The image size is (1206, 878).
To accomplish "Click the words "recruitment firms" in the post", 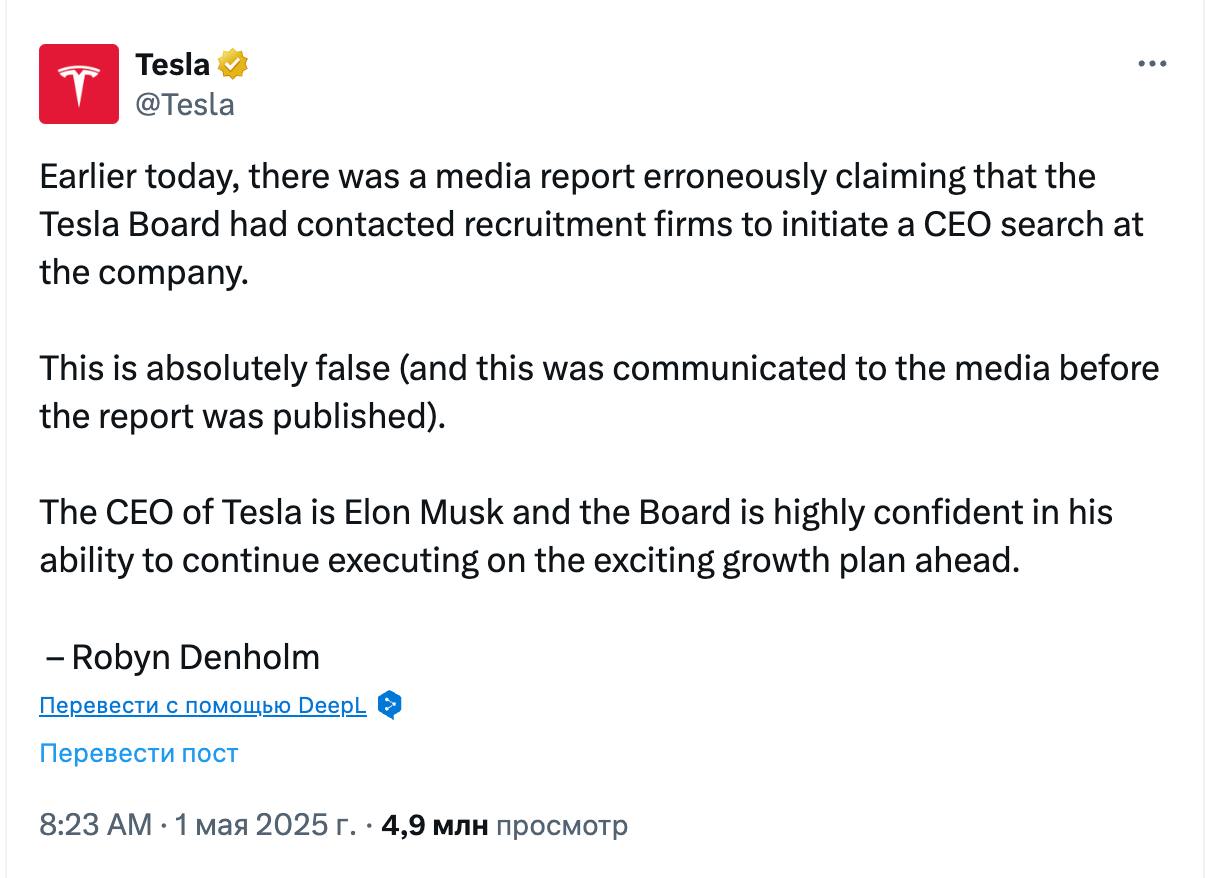I will tap(528, 224).
